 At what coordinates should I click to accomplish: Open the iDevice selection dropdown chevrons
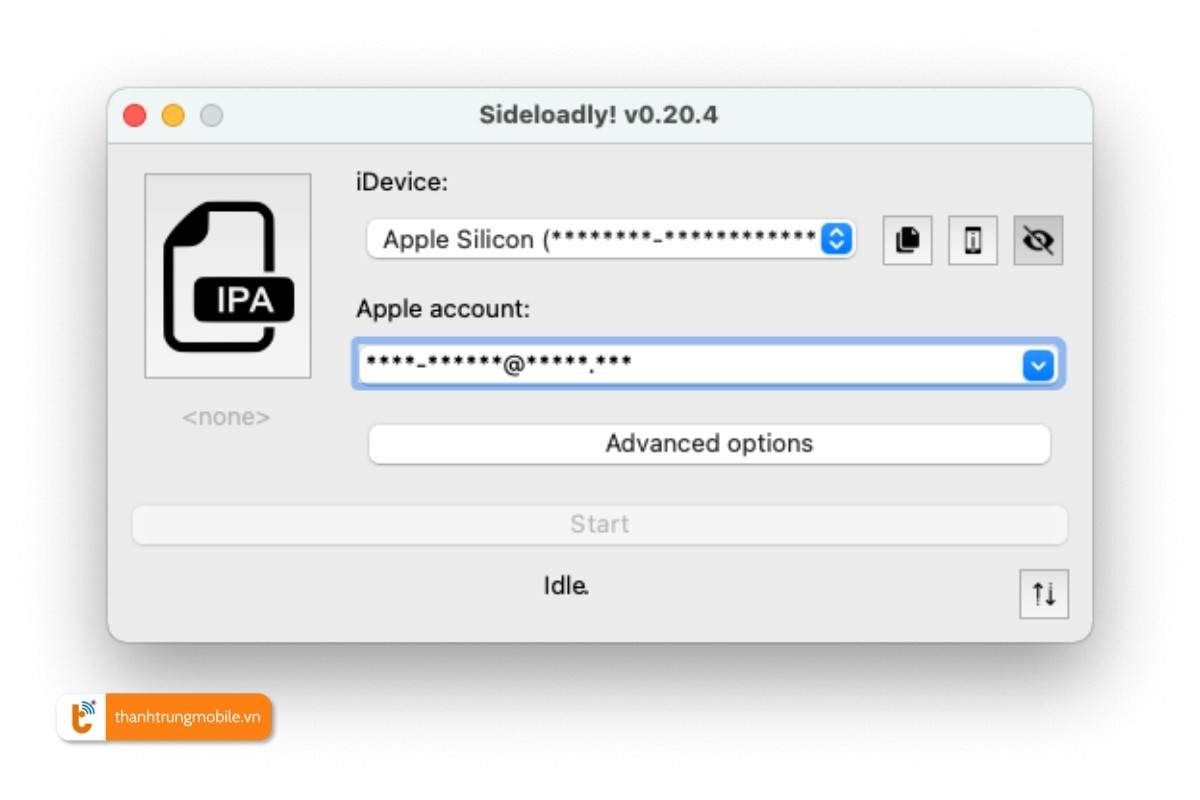tap(836, 239)
